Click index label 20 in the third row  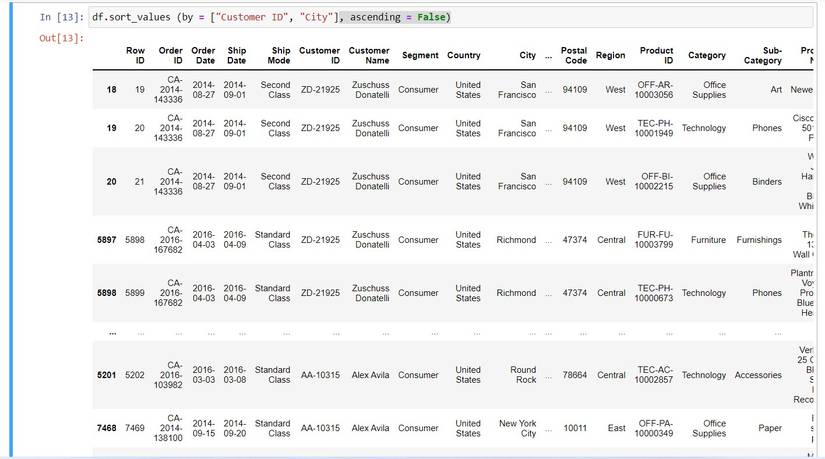pos(112,182)
